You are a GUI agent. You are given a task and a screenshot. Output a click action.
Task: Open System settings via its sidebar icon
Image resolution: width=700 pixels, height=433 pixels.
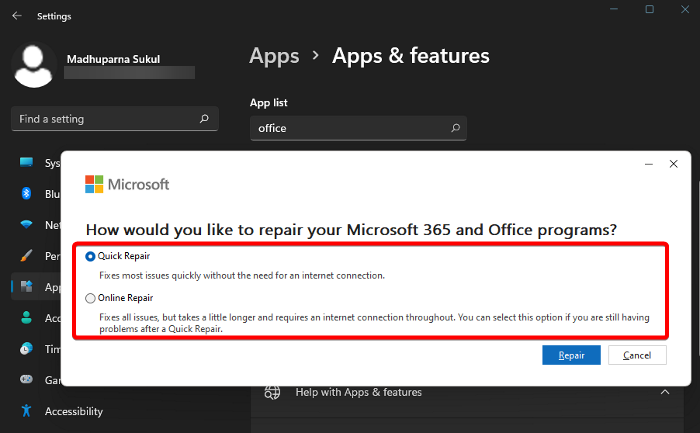pyautogui.click(x=26, y=164)
